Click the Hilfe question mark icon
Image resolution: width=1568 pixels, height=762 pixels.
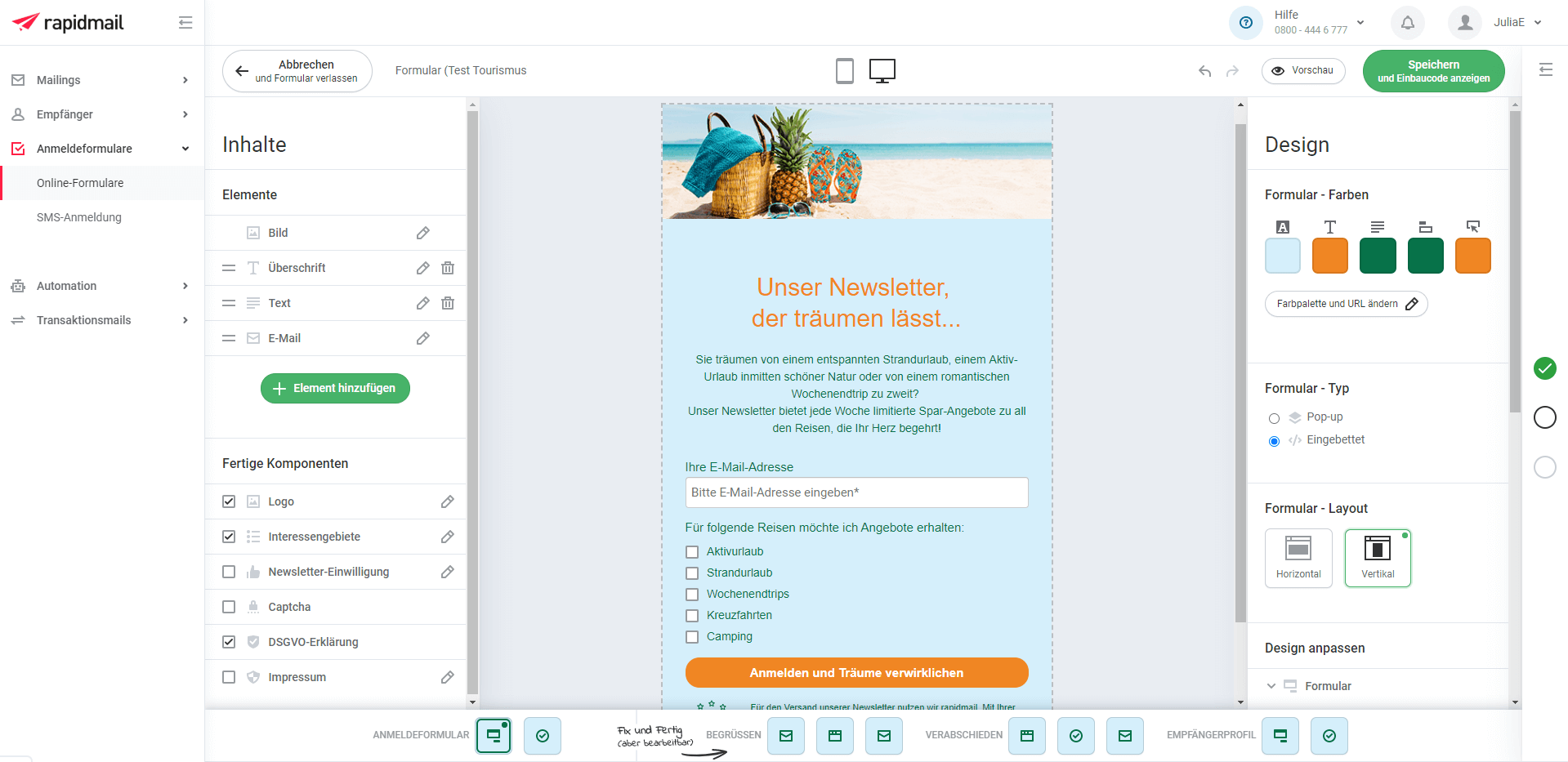(x=1245, y=23)
